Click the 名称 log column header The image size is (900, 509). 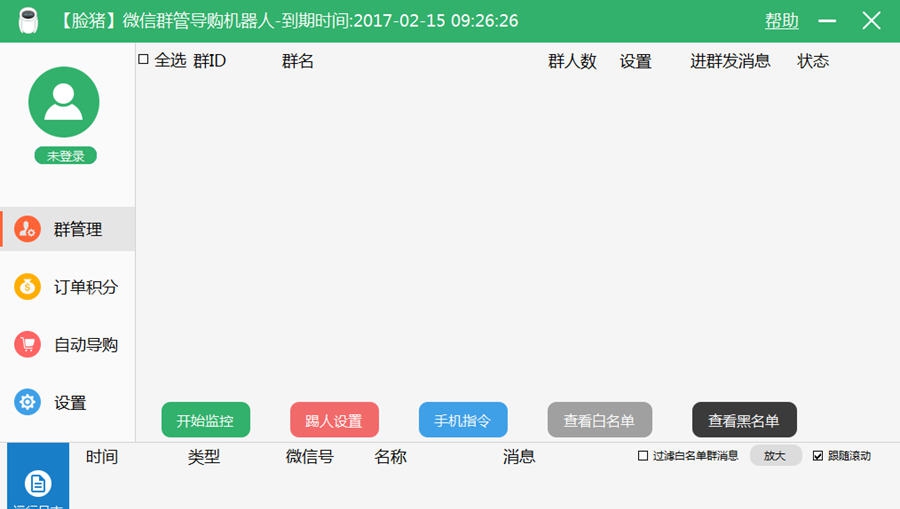[390, 457]
